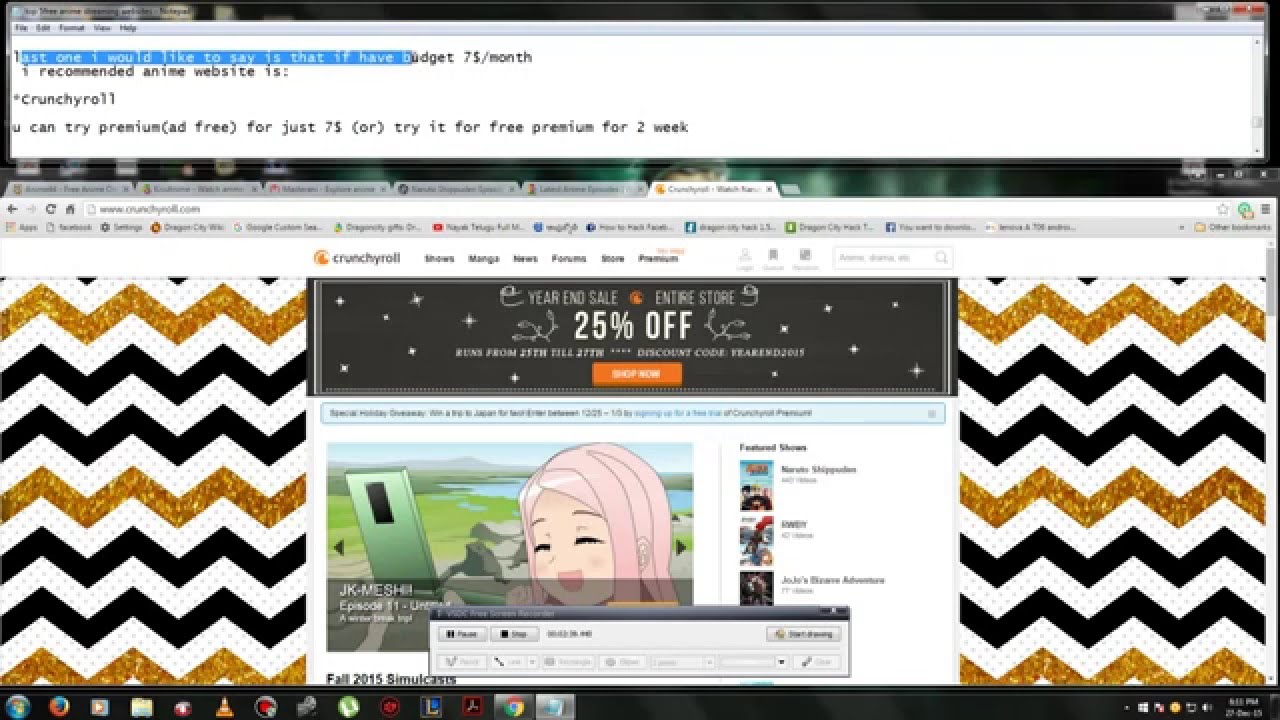Open Store in Crunchyroll navigation
The image size is (1280, 720).
pos(612,258)
